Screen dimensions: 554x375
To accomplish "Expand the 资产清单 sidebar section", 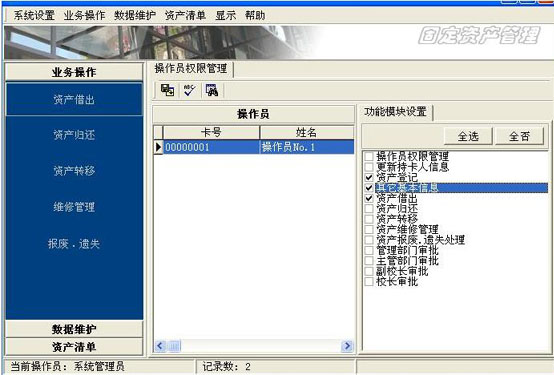I will 74,347.
